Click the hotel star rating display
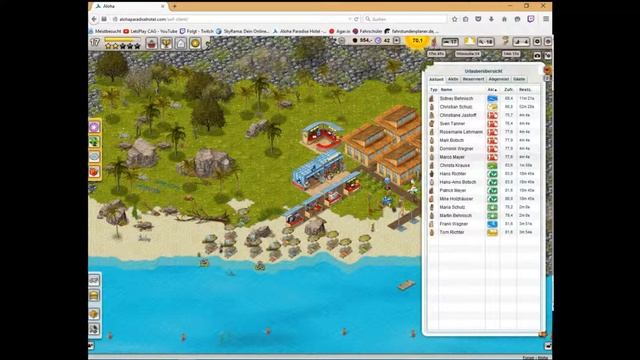This screenshot has height=360, width=640. pyautogui.click(x=122, y=46)
